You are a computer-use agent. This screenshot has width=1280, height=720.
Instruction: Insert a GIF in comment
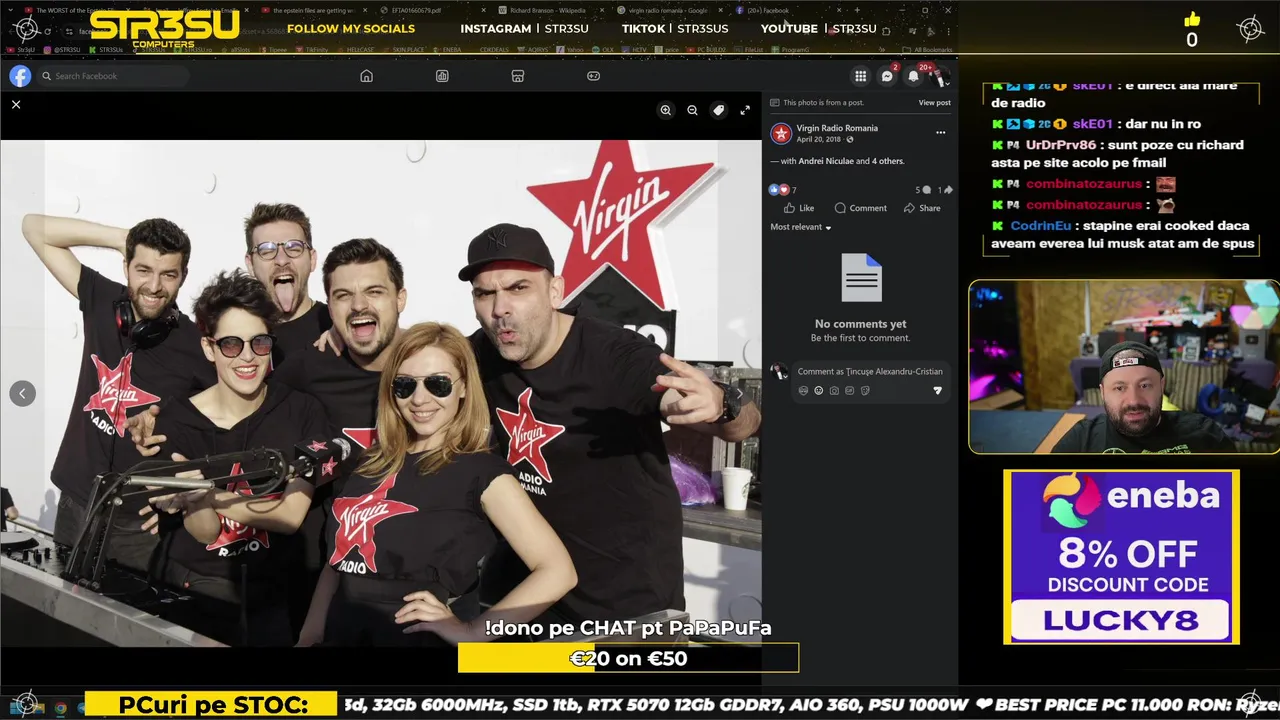[x=849, y=391]
